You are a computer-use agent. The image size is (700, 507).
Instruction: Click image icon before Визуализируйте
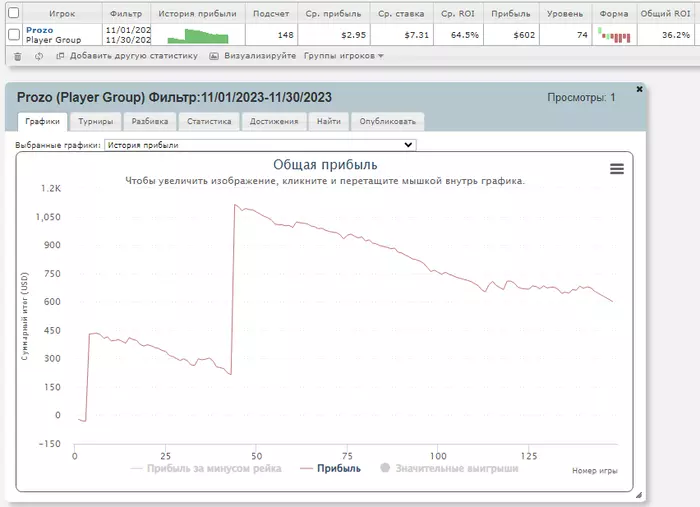[x=214, y=56]
